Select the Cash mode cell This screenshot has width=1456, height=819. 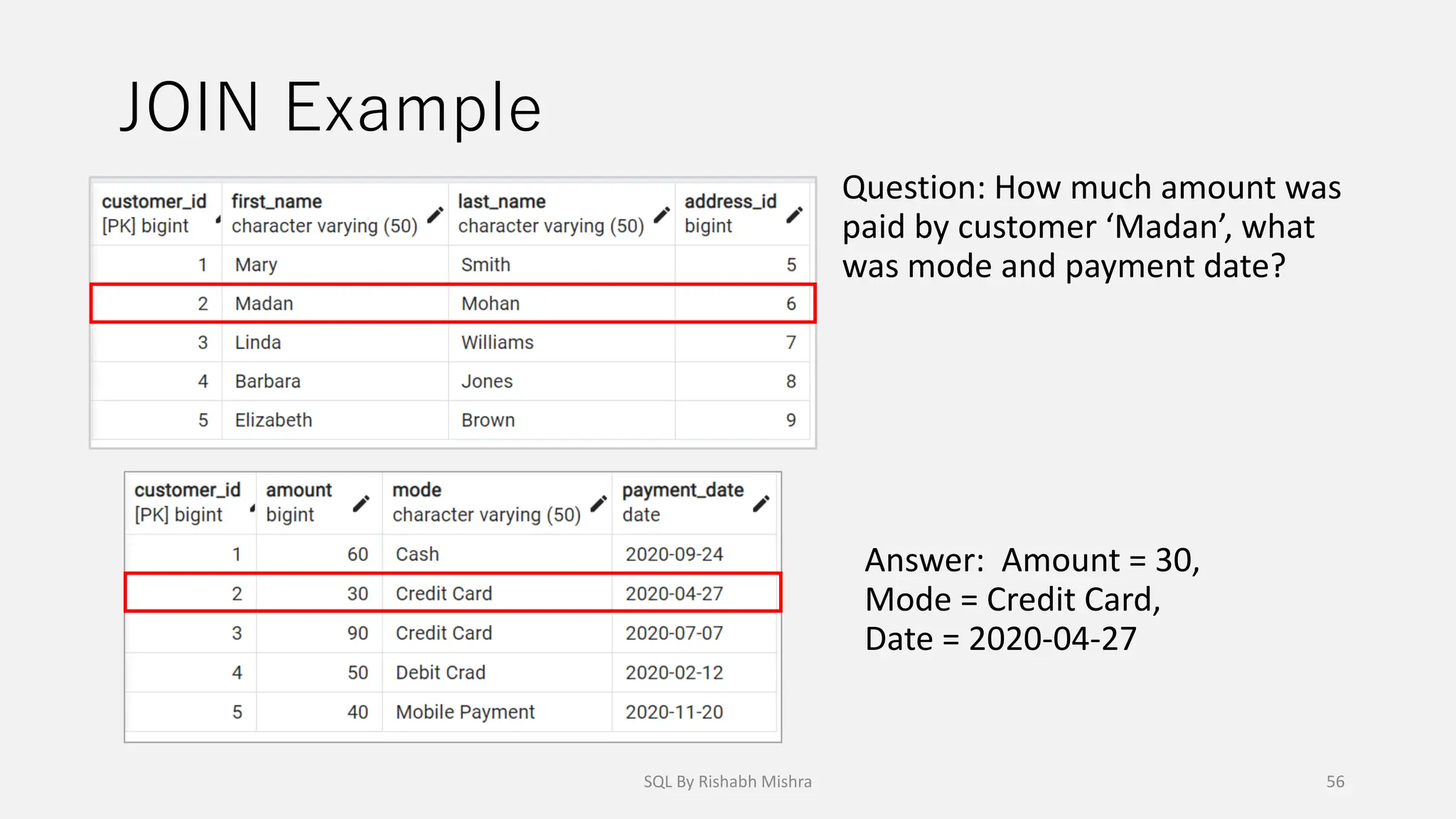click(417, 555)
